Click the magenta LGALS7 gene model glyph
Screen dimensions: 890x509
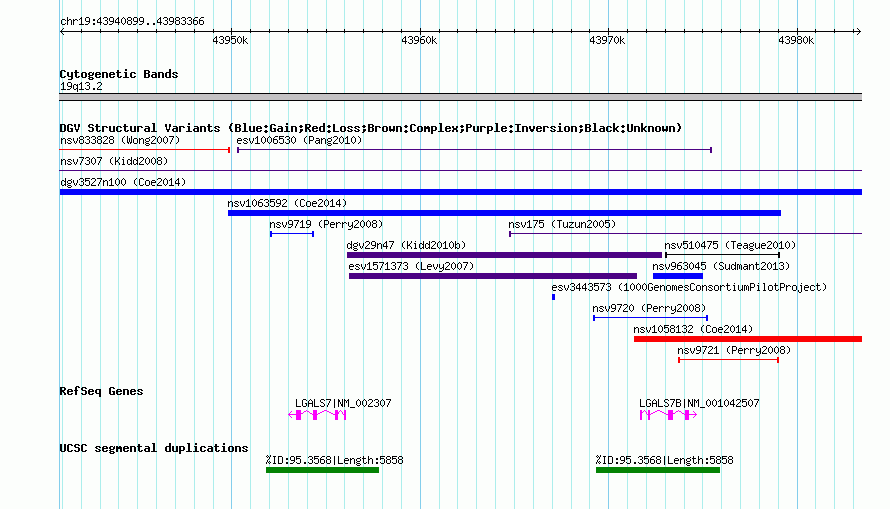(x=317, y=415)
